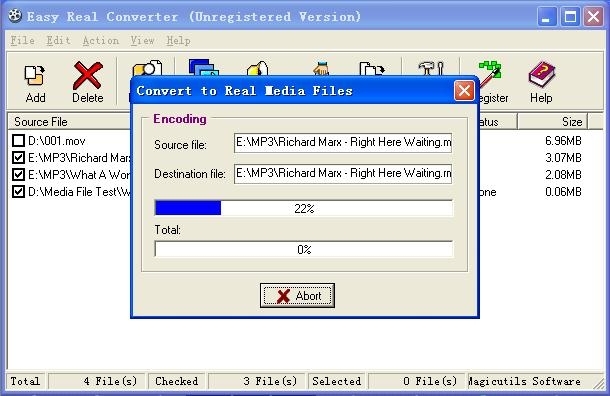Click the stacked blue windows toolbar icon

[204, 67]
